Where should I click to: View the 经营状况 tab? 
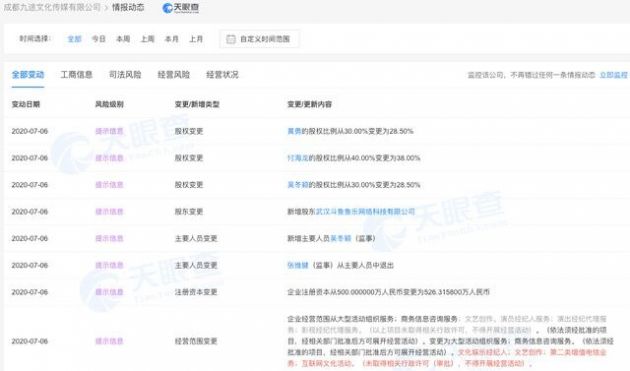(222, 75)
